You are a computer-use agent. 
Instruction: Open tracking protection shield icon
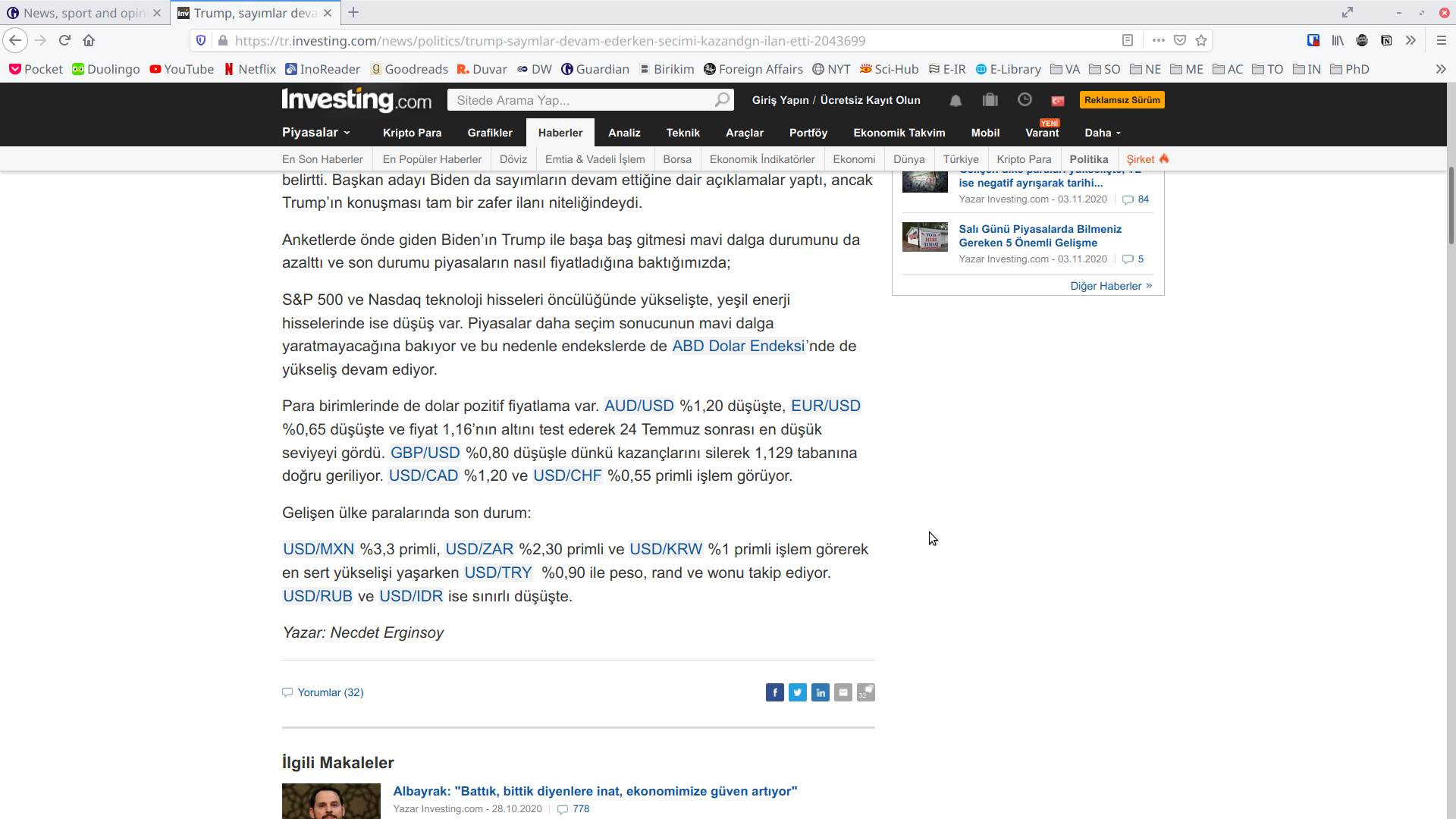(201, 40)
